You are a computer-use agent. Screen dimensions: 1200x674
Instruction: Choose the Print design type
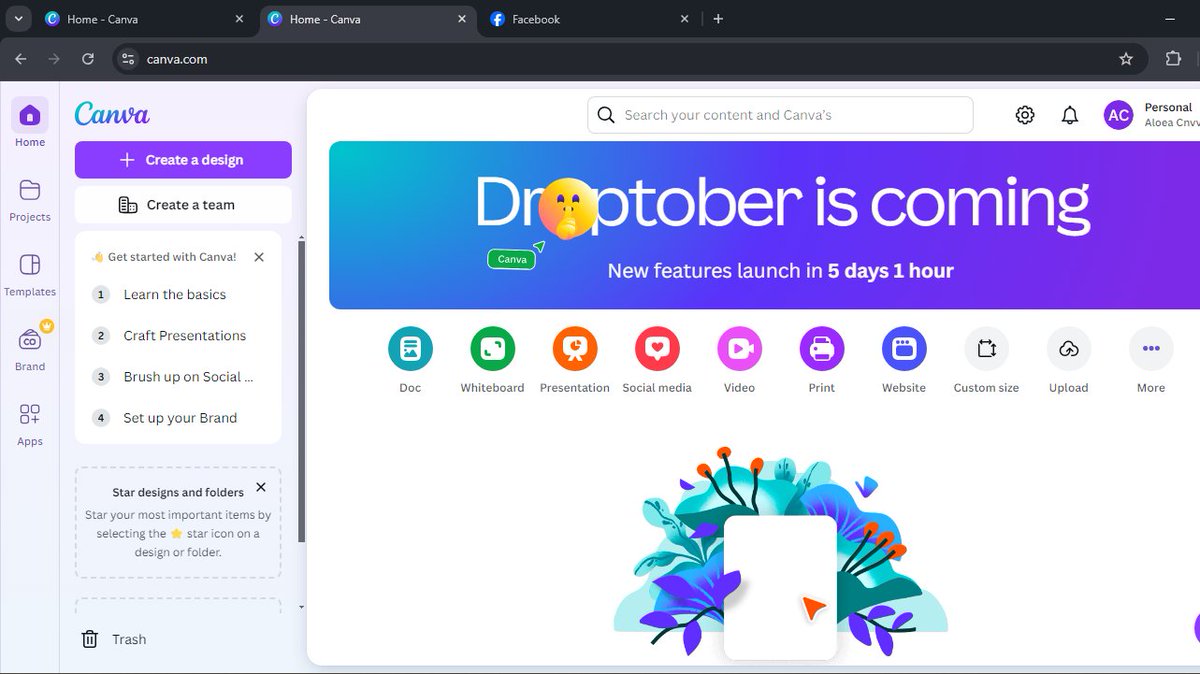822,349
